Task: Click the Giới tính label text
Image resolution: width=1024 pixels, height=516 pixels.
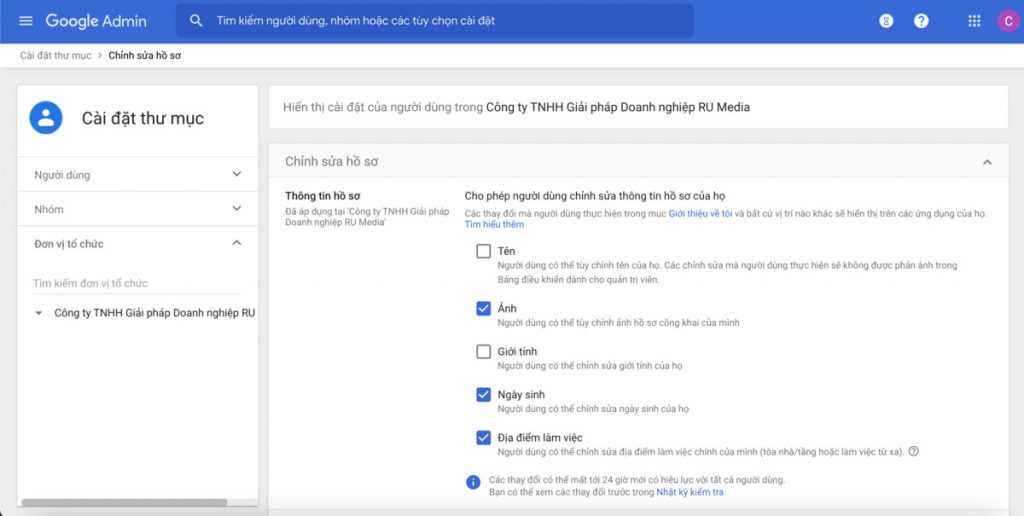Action: tap(517, 351)
